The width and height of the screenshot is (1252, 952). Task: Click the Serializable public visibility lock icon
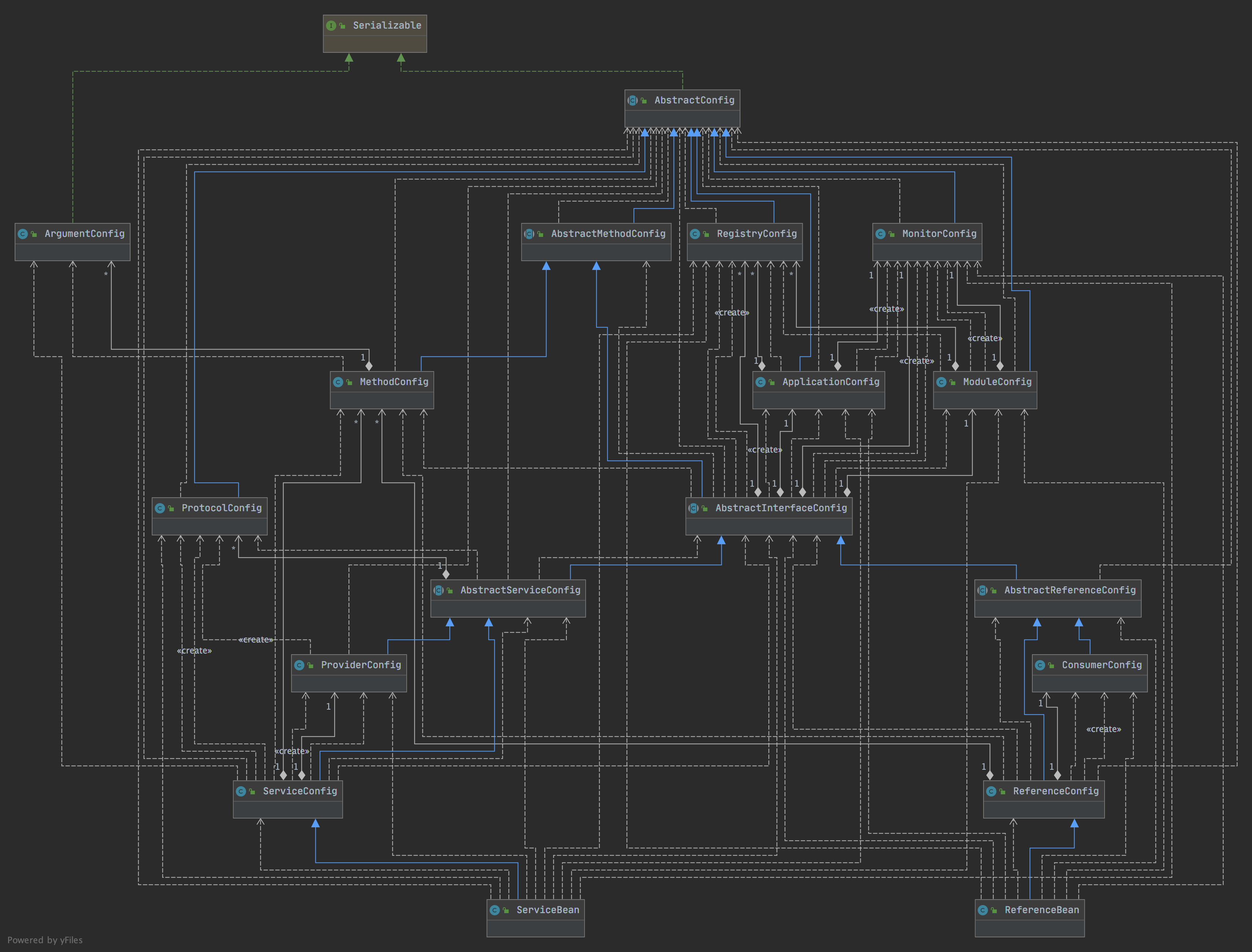pos(342,26)
